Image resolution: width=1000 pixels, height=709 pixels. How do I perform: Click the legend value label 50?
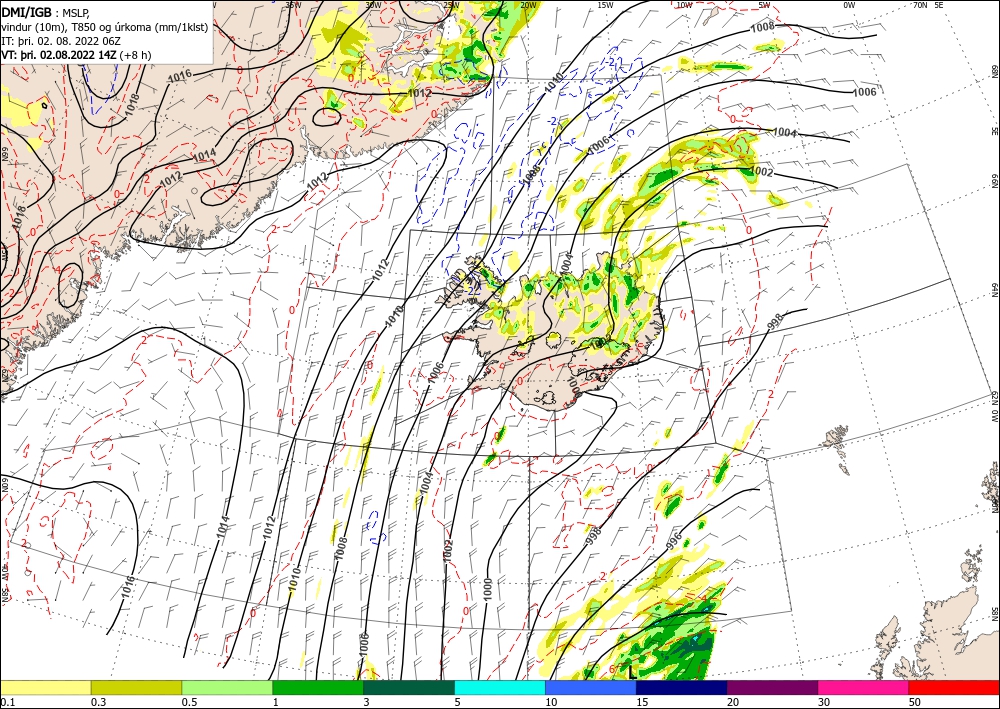click(x=915, y=702)
